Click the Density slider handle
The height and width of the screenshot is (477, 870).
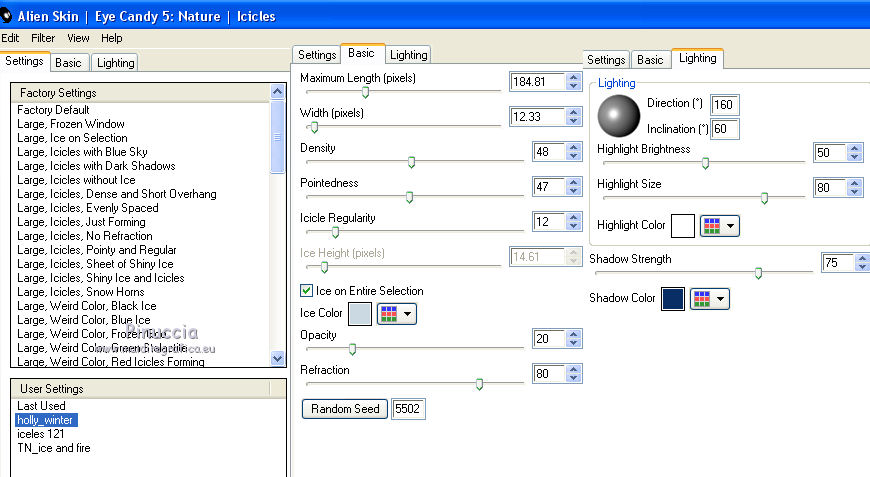pos(411,162)
